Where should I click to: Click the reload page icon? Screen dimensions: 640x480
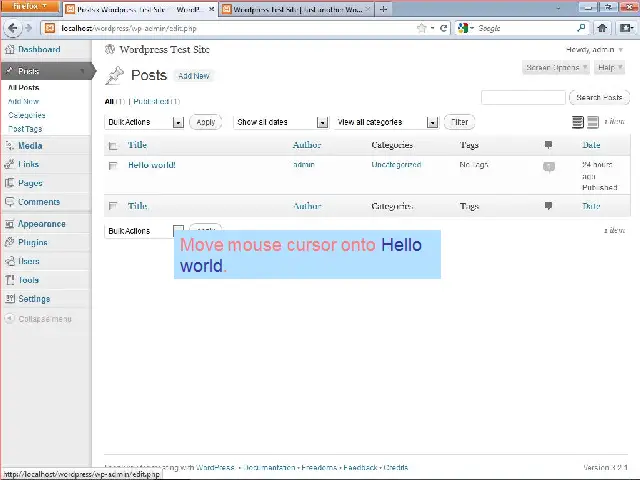443,28
